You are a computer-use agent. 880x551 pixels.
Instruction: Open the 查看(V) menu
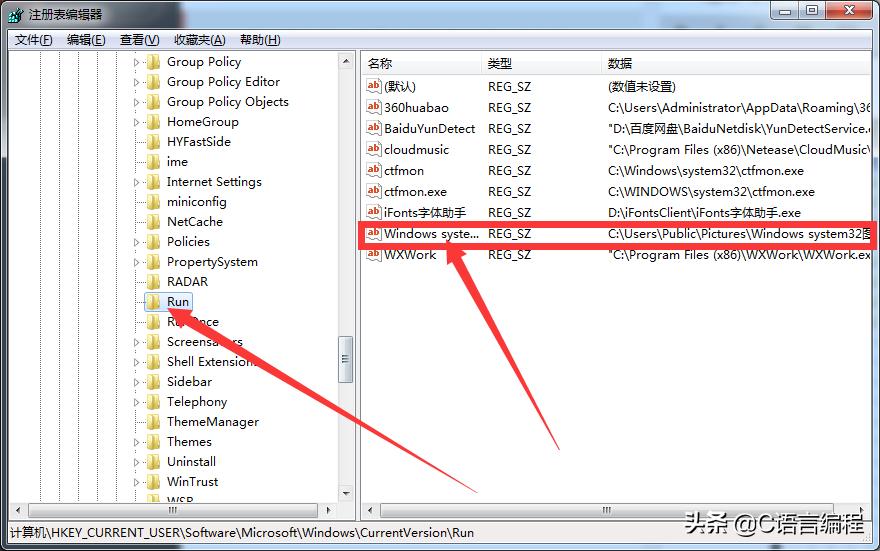[139, 40]
